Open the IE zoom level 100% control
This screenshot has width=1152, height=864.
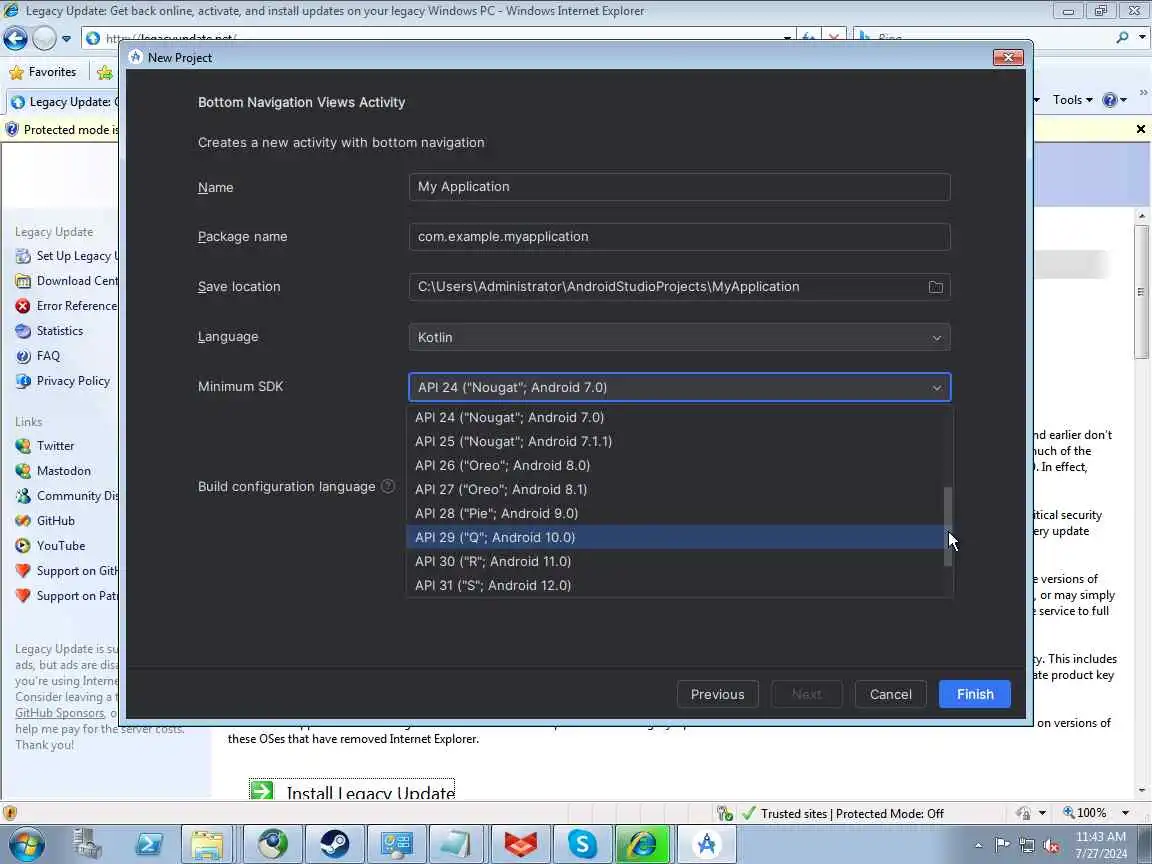1095,813
